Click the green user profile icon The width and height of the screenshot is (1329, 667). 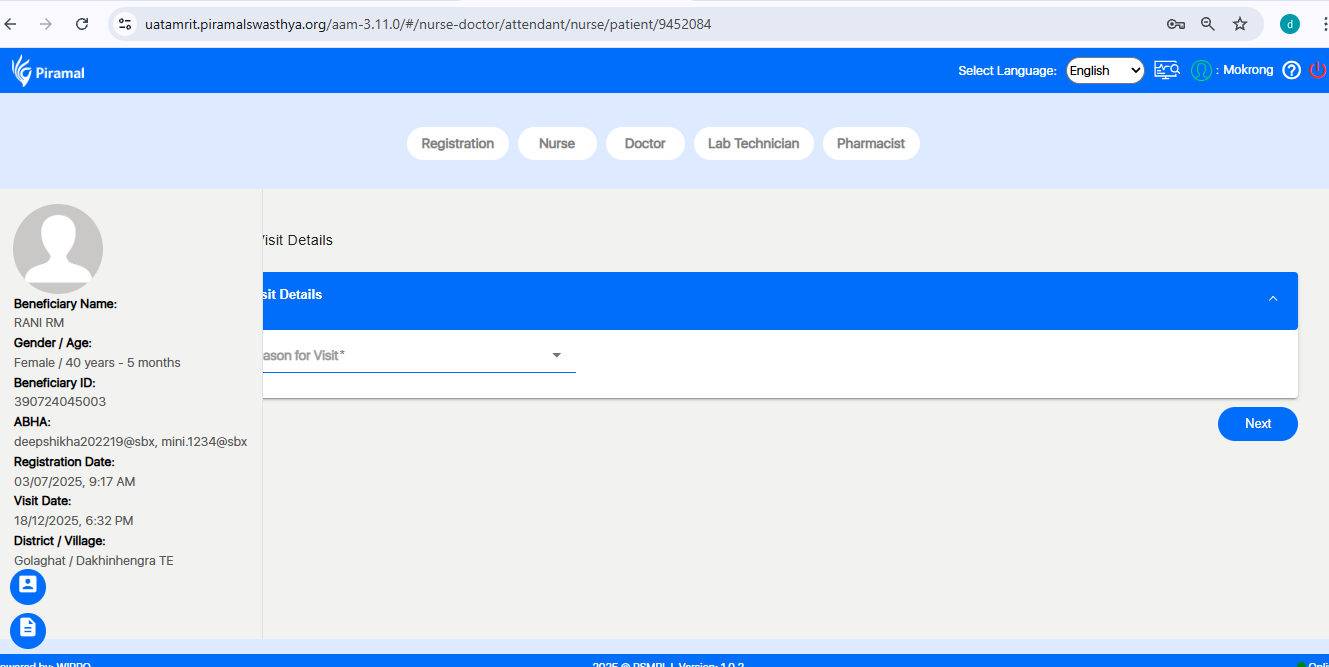coord(1200,71)
